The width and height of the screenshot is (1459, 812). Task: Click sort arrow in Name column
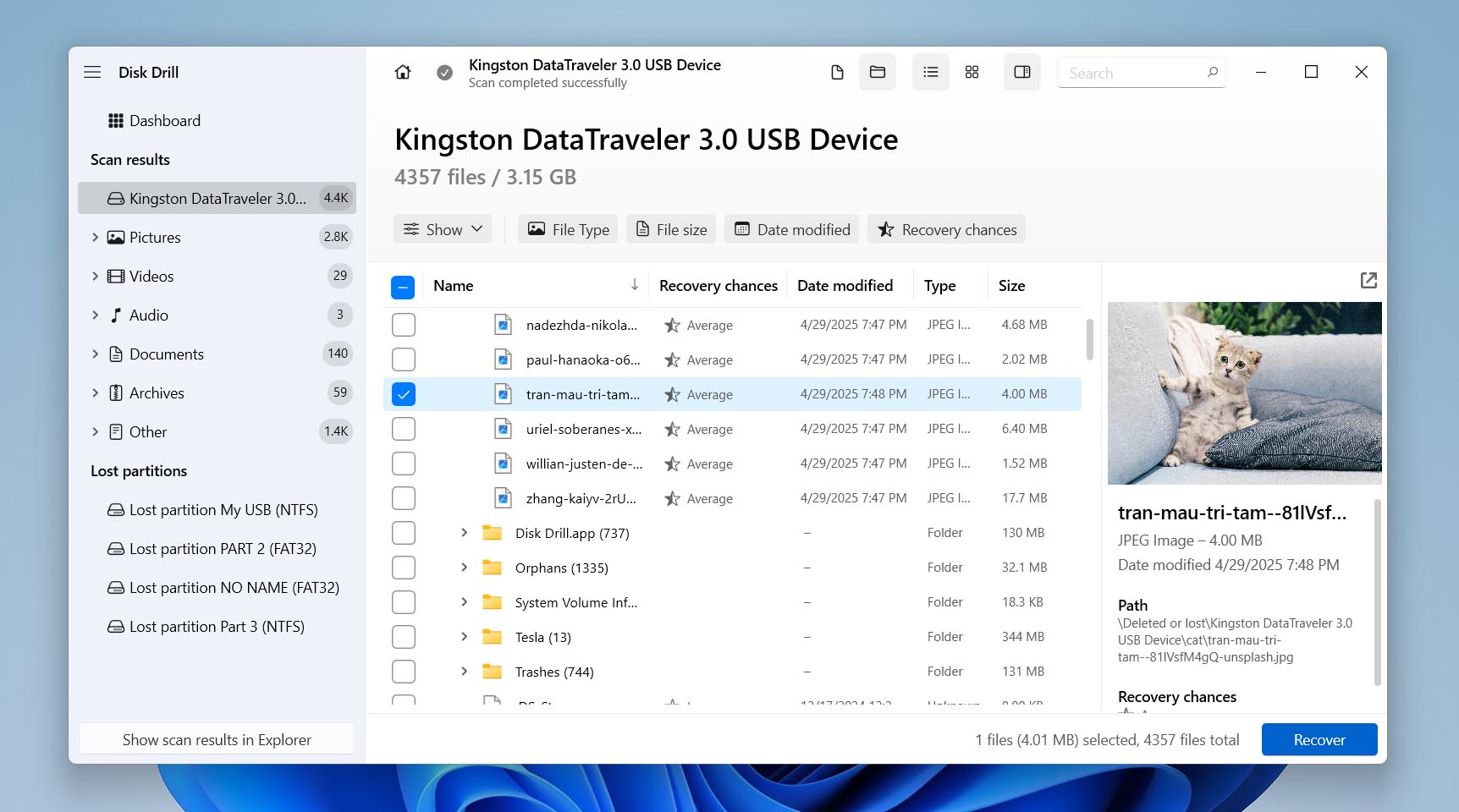[635, 285]
